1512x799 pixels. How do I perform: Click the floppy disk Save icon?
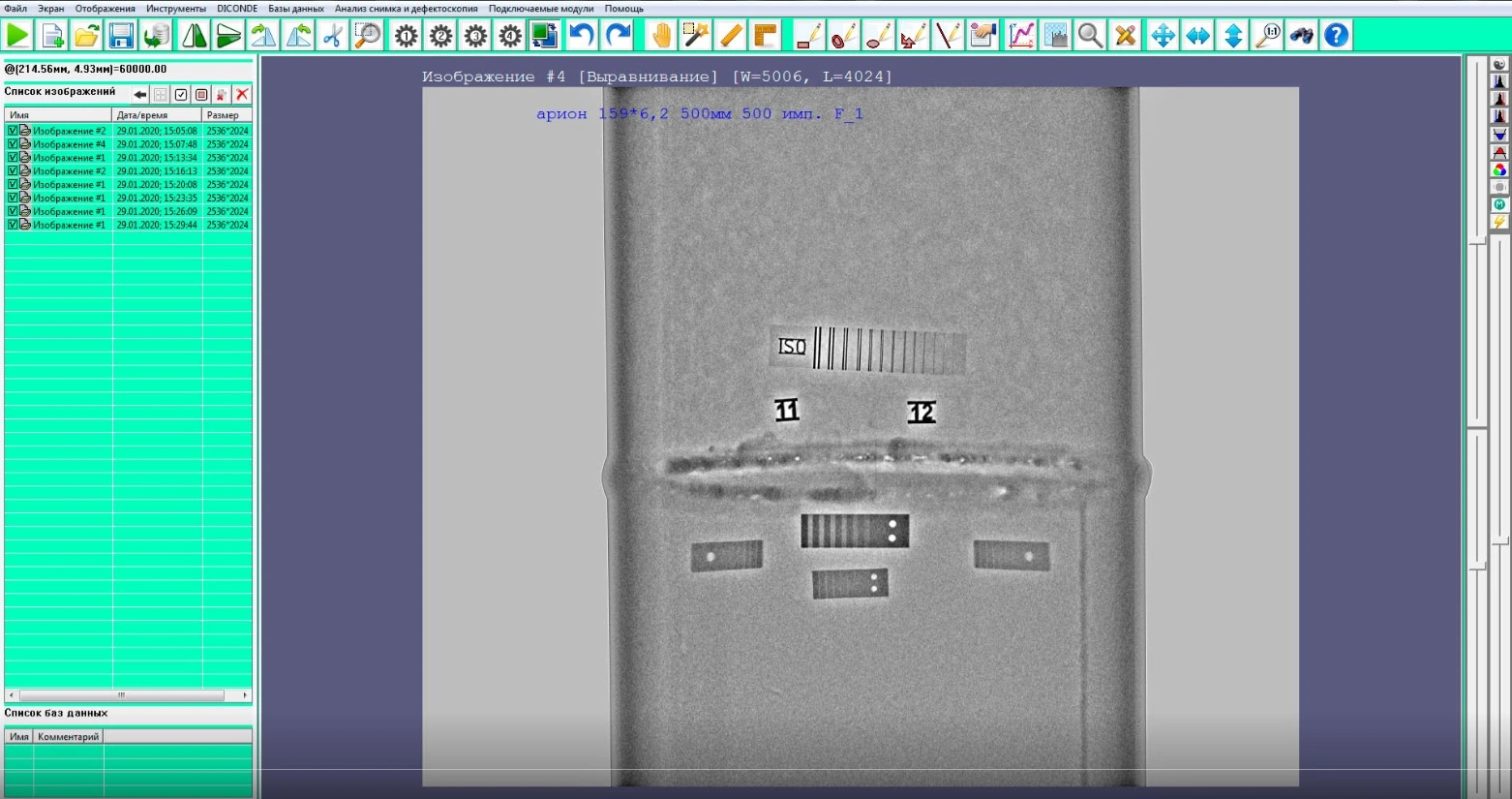pyautogui.click(x=121, y=36)
